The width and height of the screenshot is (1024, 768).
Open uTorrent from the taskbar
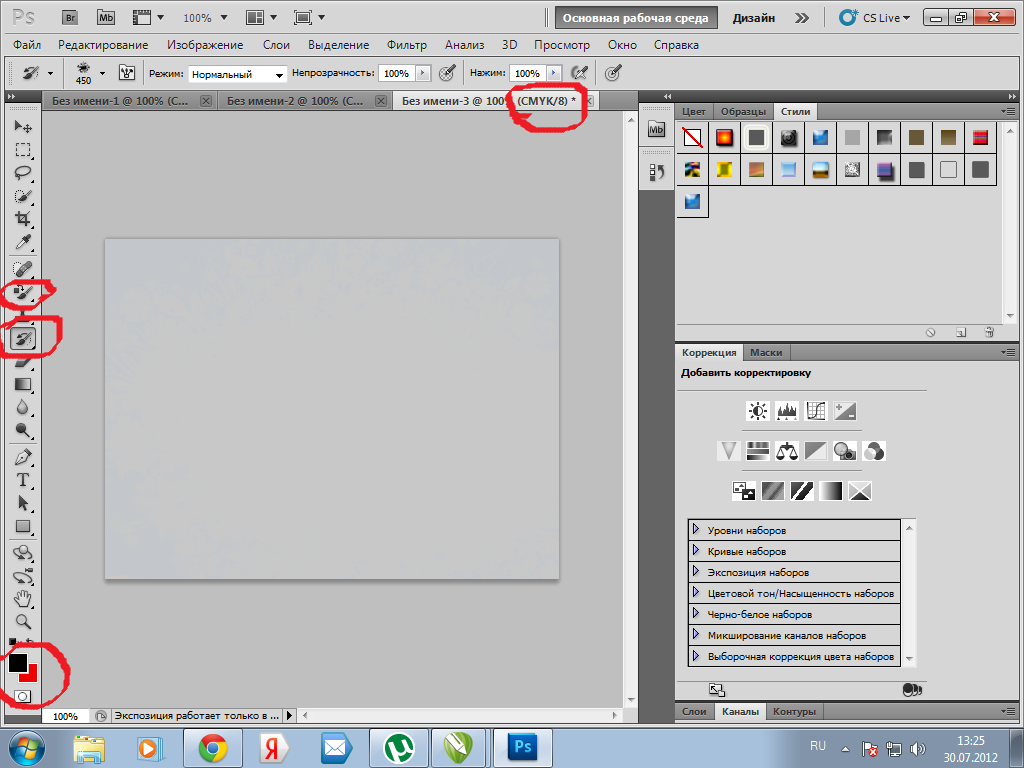coord(399,748)
